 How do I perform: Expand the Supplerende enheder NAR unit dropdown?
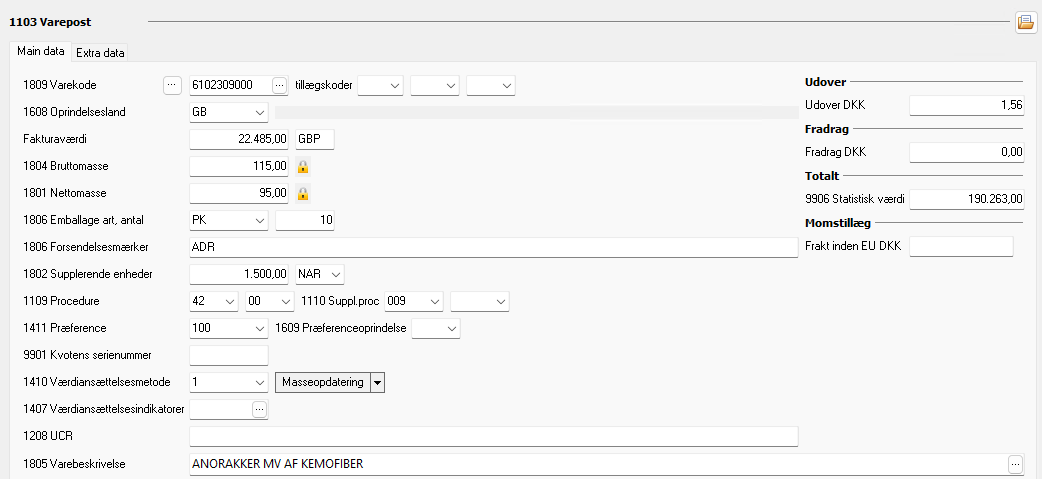pyautogui.click(x=334, y=274)
